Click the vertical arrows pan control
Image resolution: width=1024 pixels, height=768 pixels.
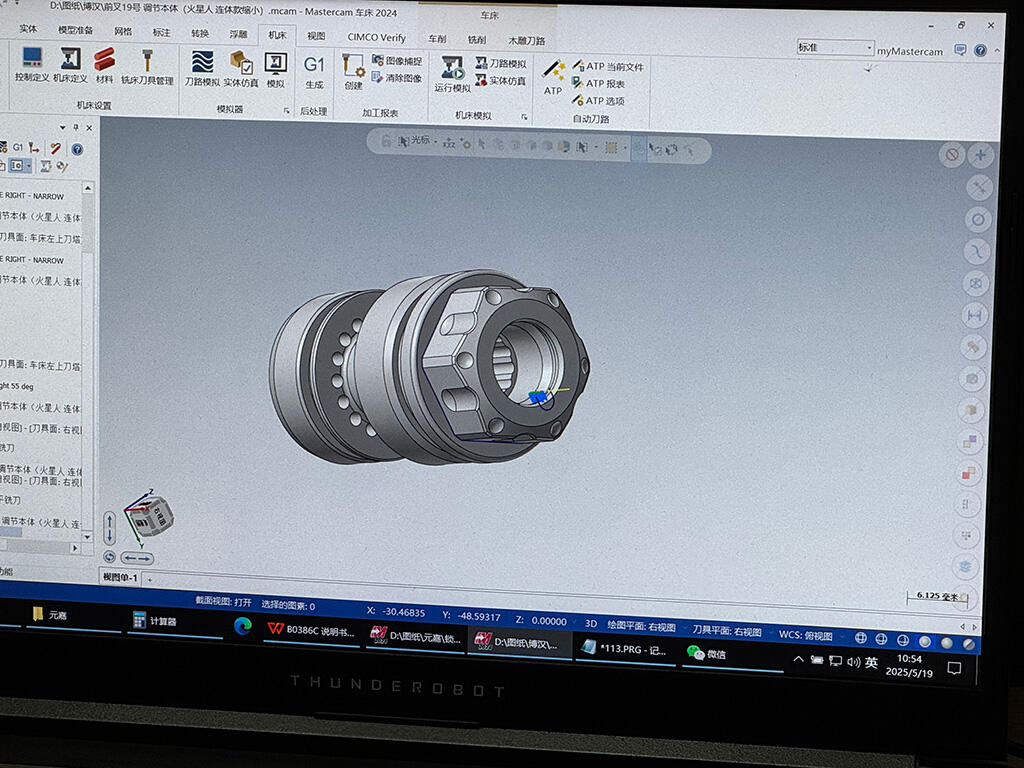pyautogui.click(x=110, y=528)
